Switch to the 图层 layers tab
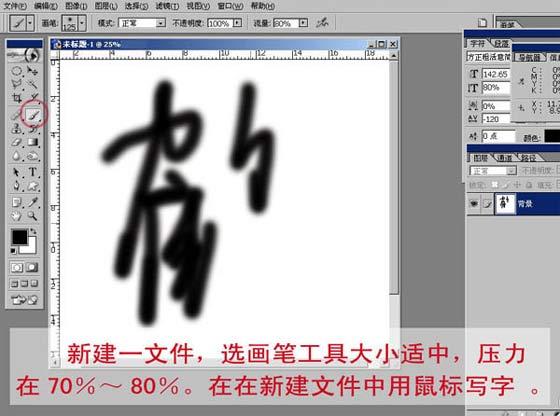560x416 pixels. pos(480,157)
